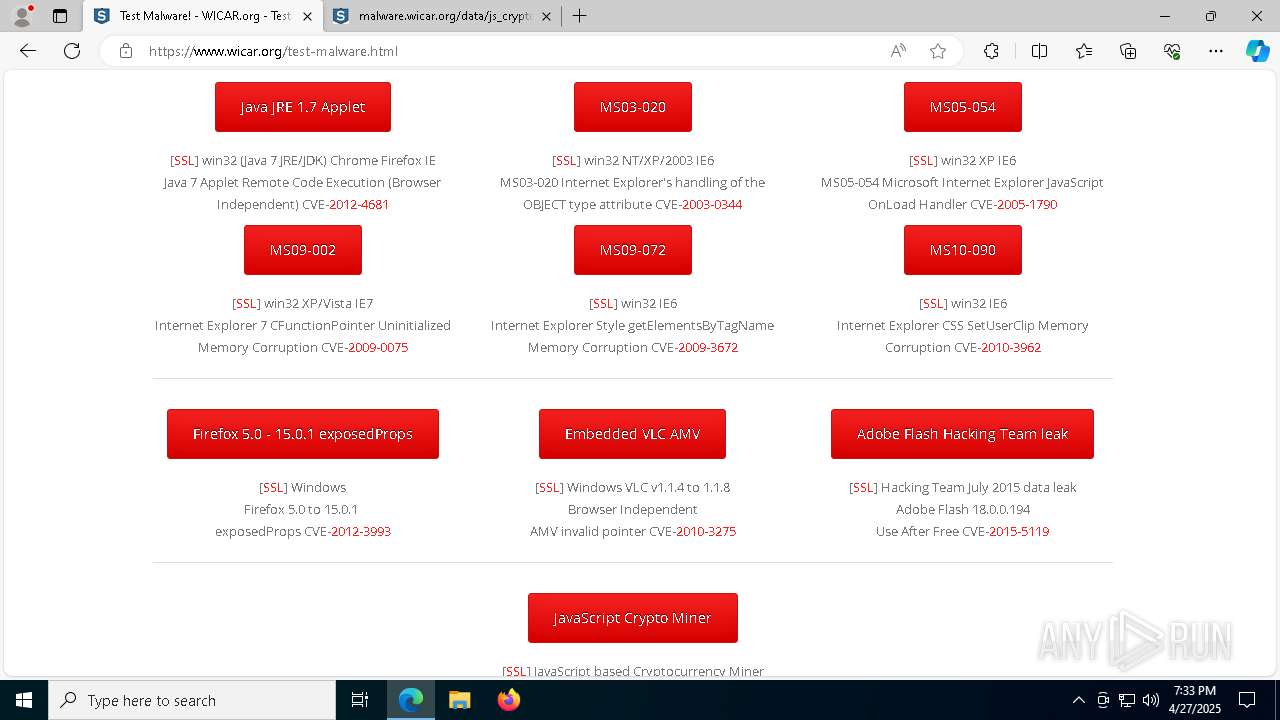Switch to the Test Malware WICAR.org tab
1280x720 pixels.
click(204, 16)
